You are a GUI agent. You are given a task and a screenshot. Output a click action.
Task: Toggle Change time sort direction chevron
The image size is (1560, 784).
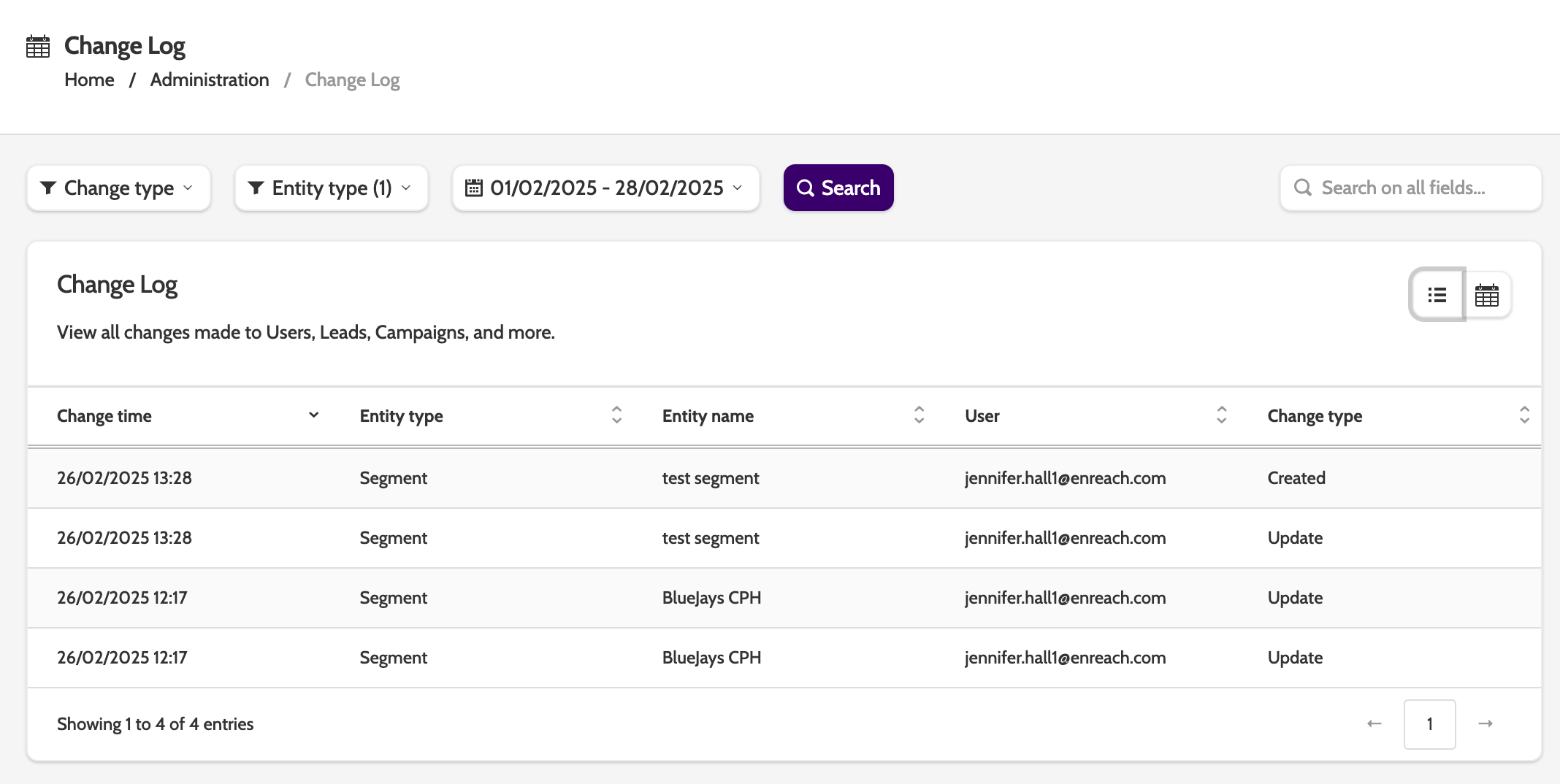(314, 415)
